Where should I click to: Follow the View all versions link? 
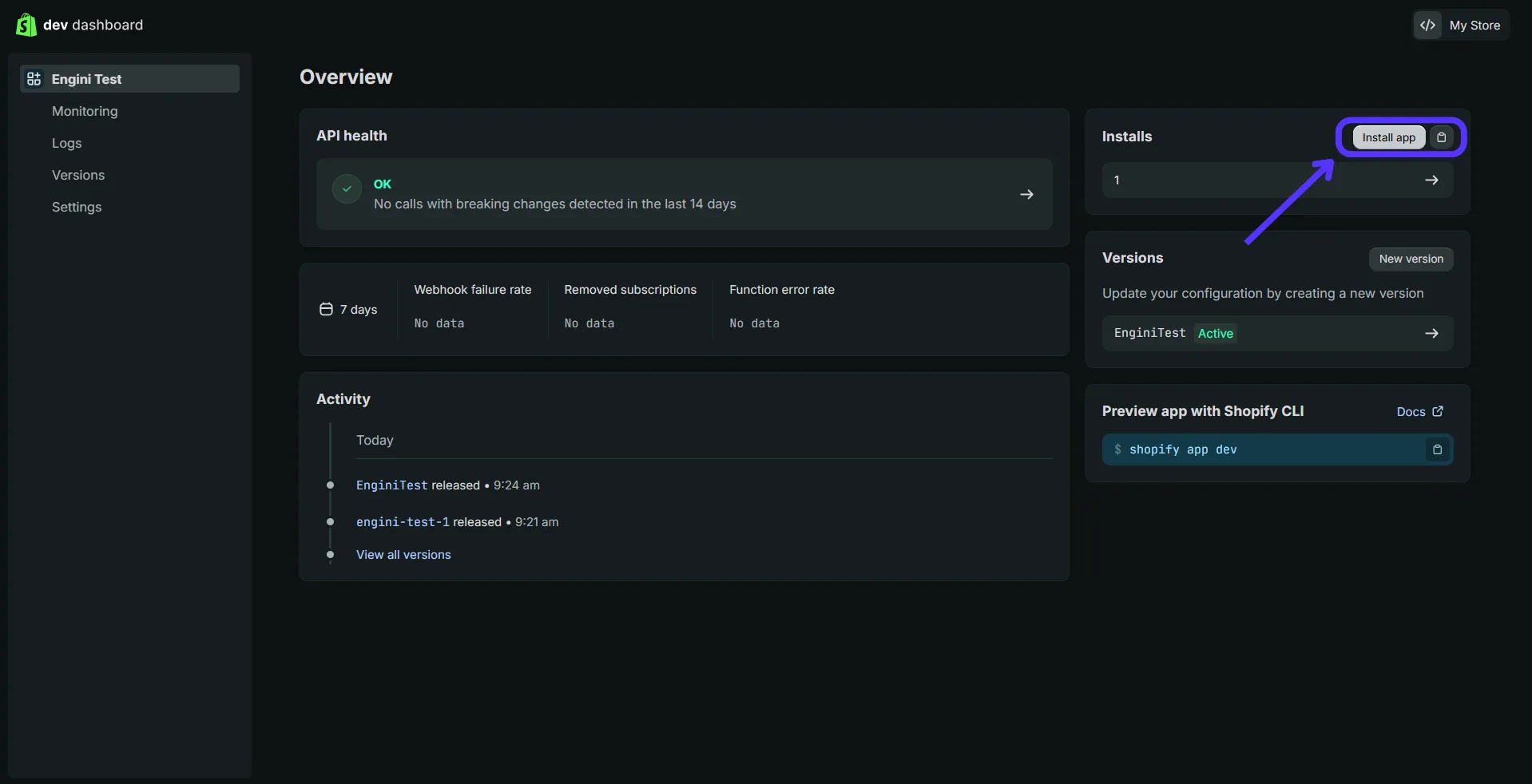403,555
